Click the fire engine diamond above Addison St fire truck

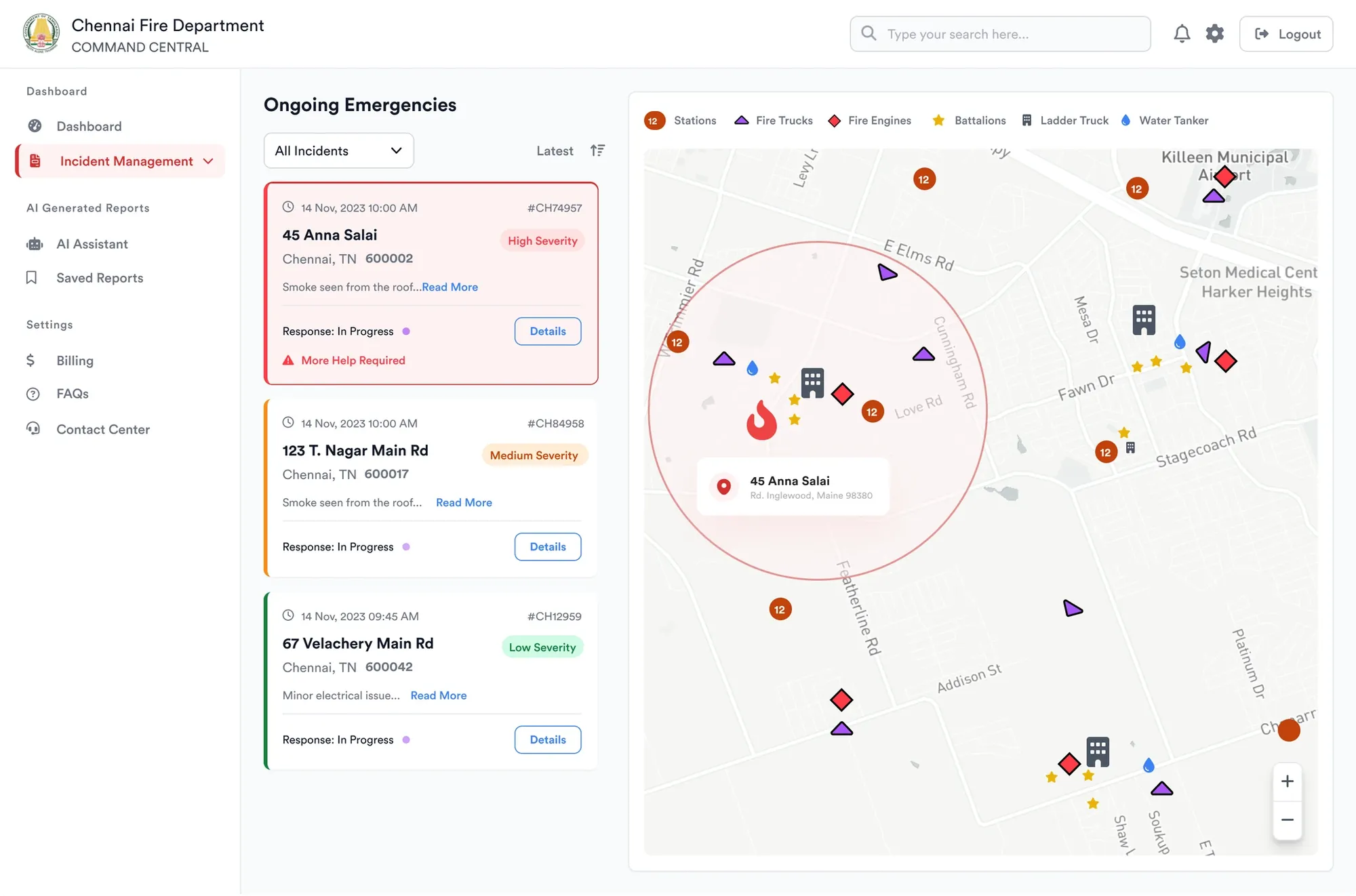841,699
